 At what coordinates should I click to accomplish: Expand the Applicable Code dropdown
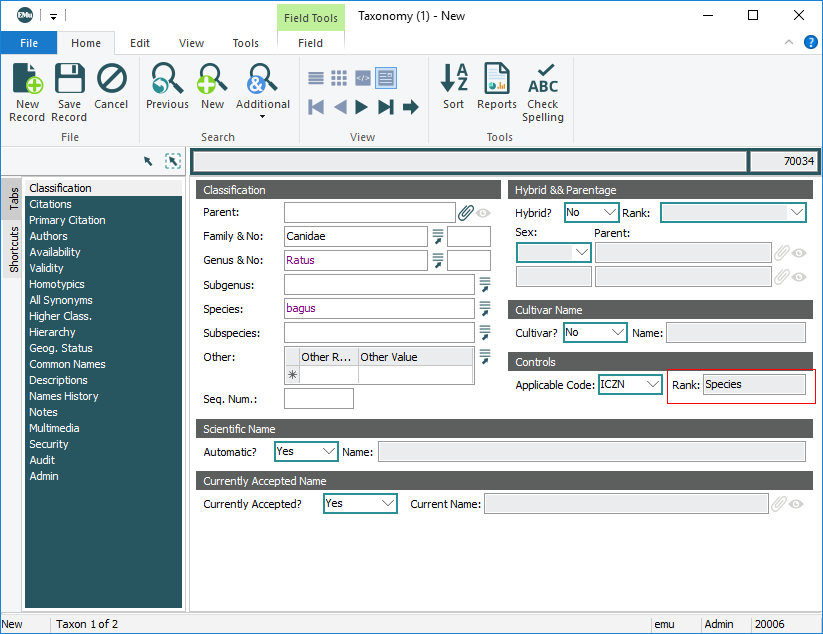coord(653,384)
